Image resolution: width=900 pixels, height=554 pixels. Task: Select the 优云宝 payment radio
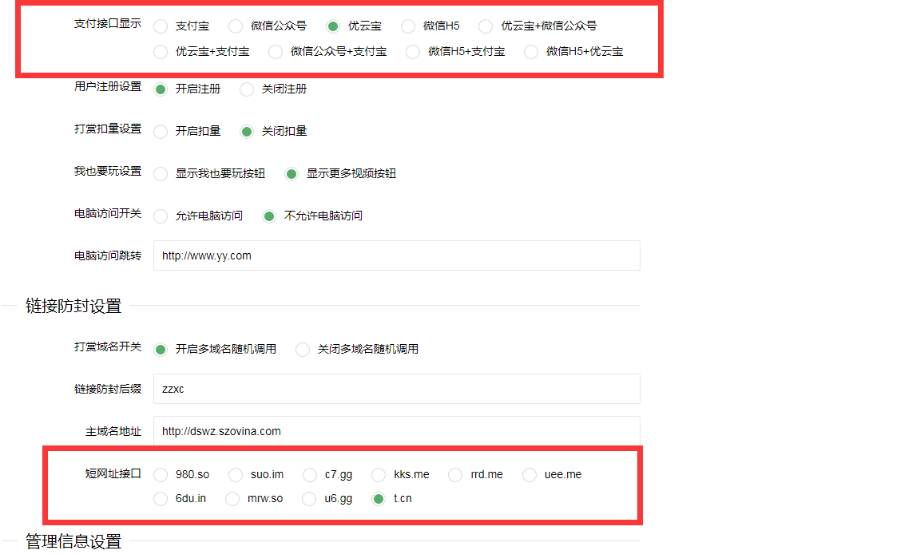333,26
